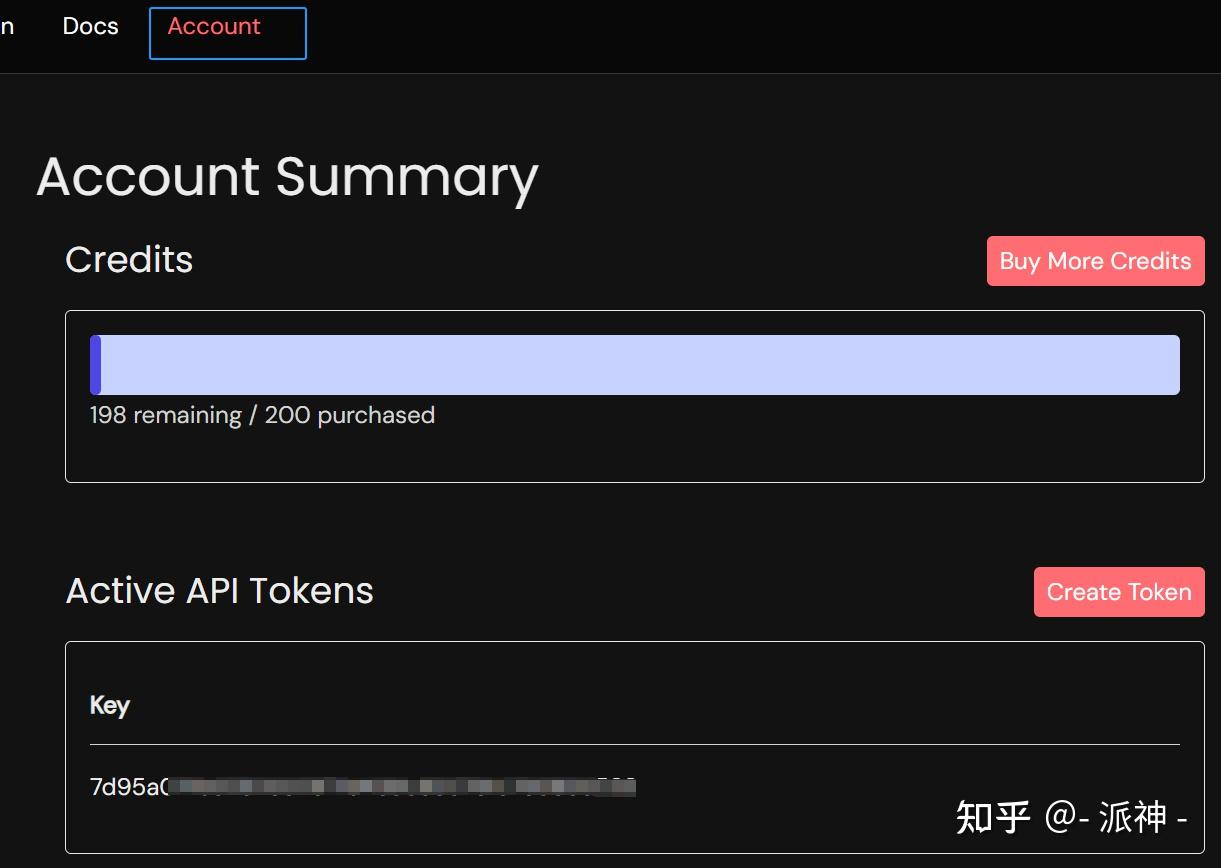Click the dark used-credits sliver of the bar
1221x868 pixels.
(x=95, y=365)
